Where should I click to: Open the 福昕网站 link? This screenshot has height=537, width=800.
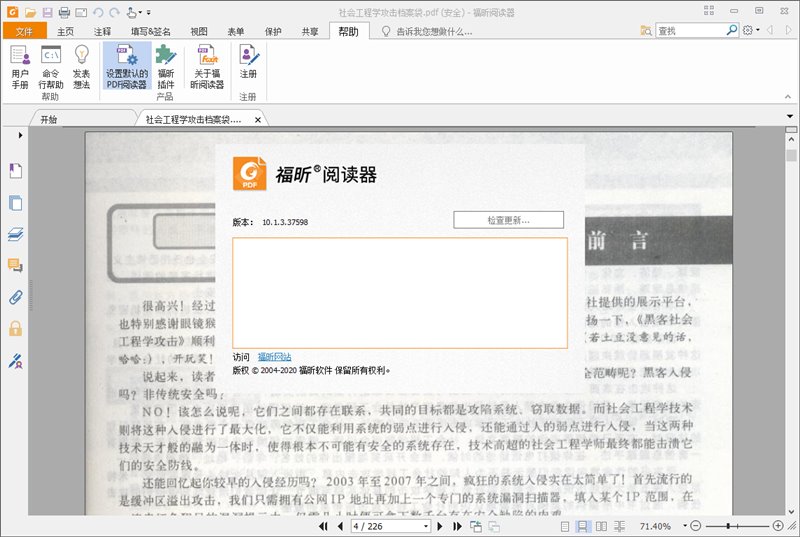pos(274,357)
